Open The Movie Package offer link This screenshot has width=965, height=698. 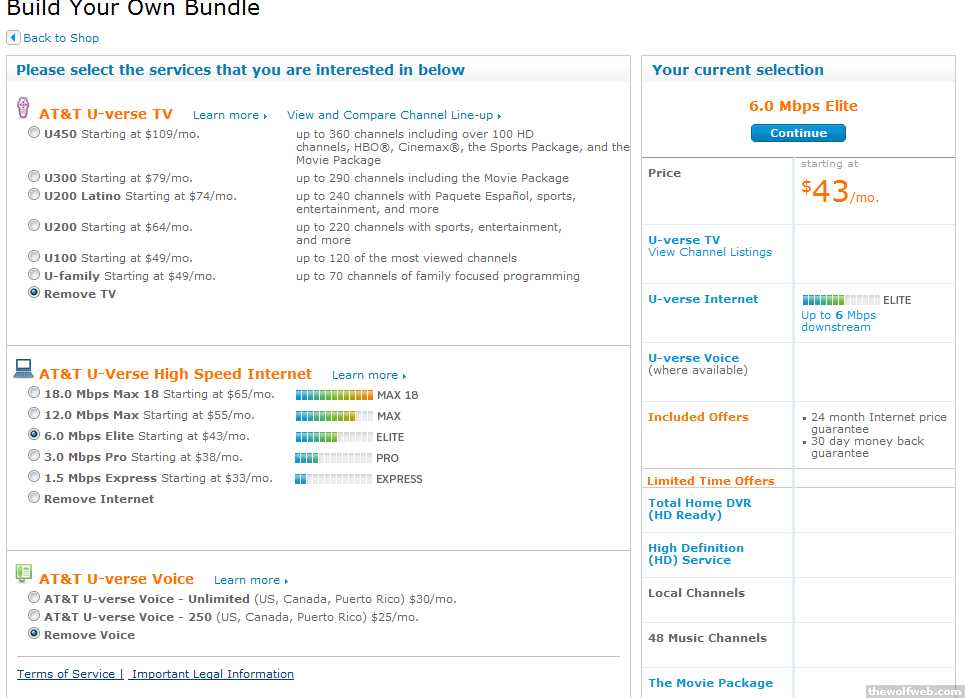[710, 683]
